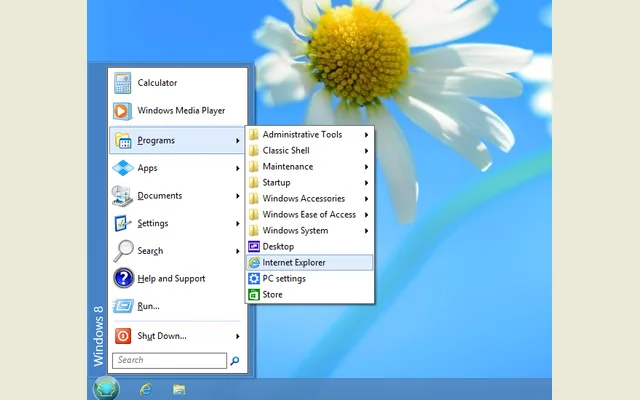Expand the Search submenu arrow
The height and width of the screenshot is (400, 640).
(x=237, y=251)
